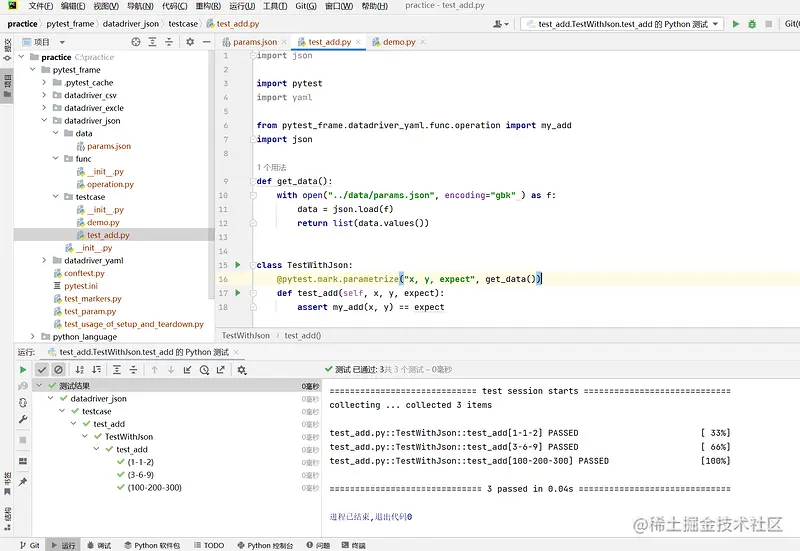Open the 调试 tool window
The image size is (800, 551).
(x=98, y=545)
